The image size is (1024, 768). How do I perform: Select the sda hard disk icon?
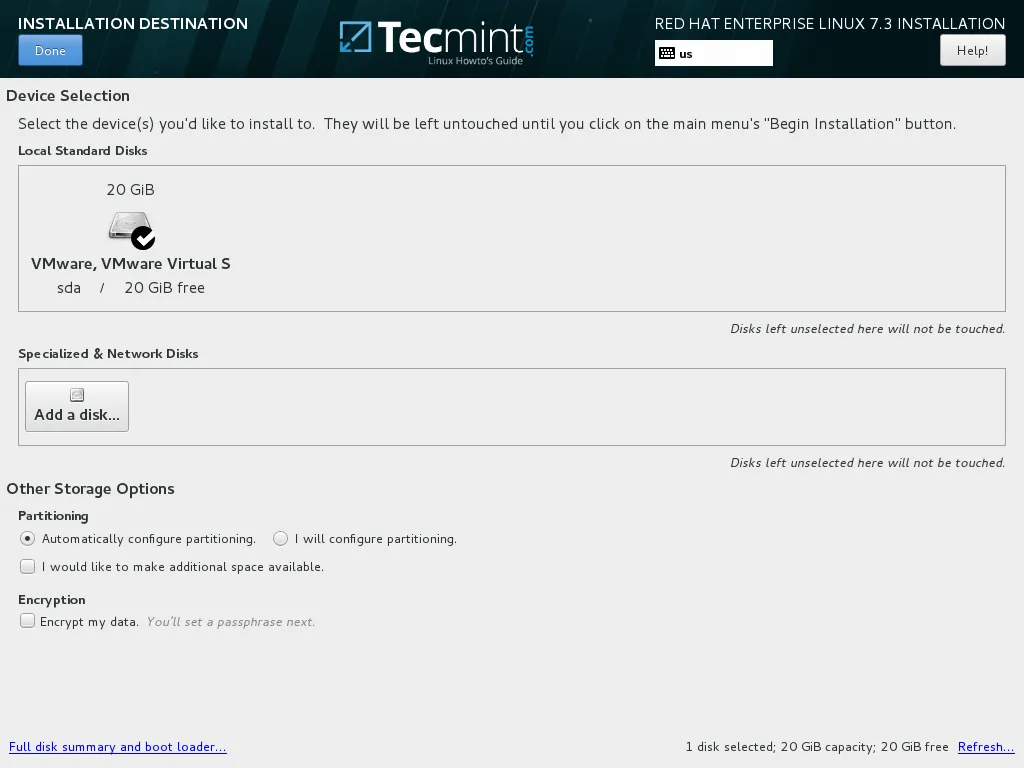pos(127,226)
